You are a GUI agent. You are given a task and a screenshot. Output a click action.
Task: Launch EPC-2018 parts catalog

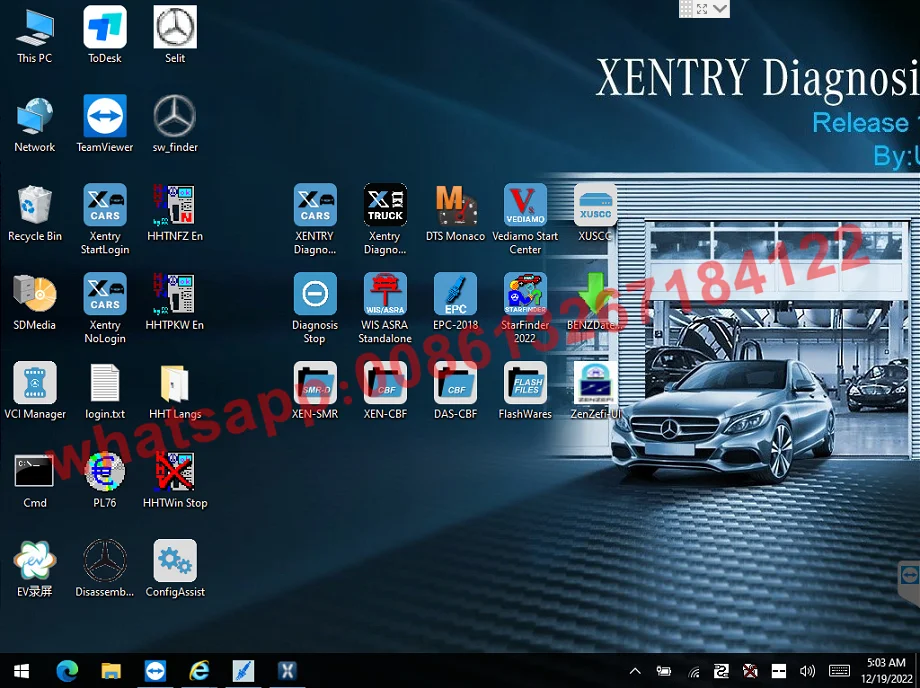pyautogui.click(x=455, y=295)
